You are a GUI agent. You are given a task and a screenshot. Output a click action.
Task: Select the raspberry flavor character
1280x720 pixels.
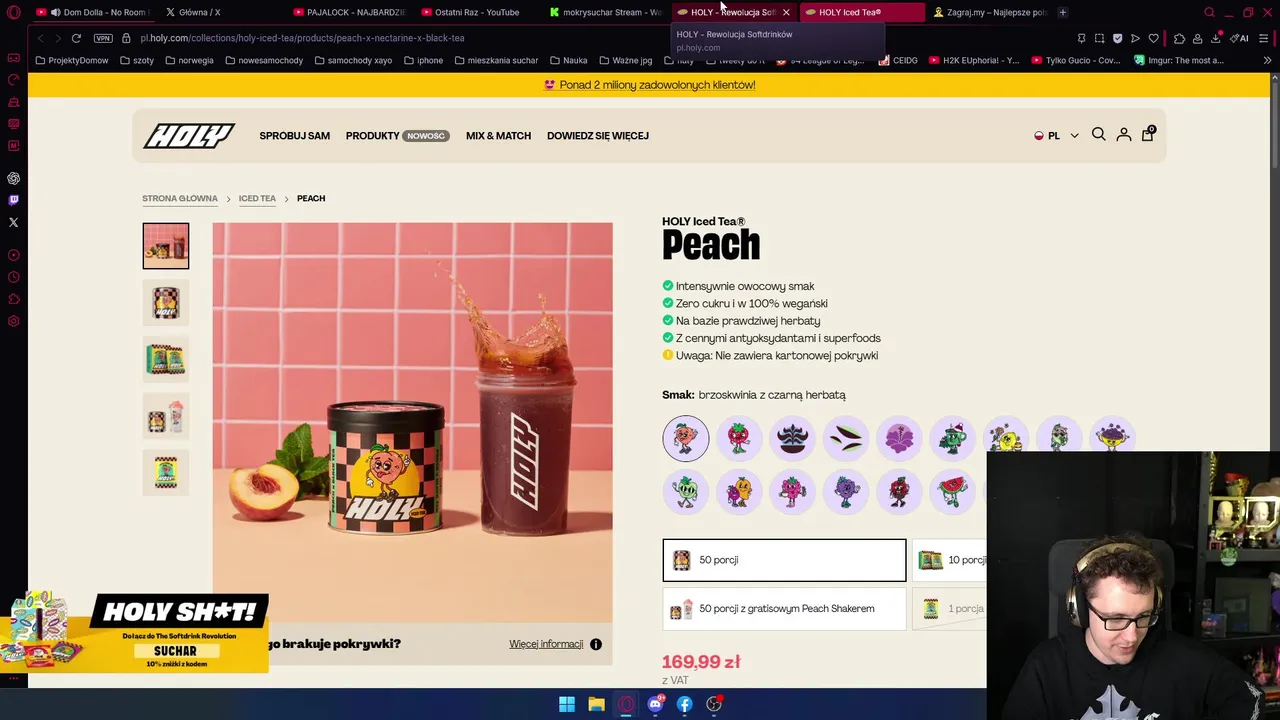coord(792,491)
